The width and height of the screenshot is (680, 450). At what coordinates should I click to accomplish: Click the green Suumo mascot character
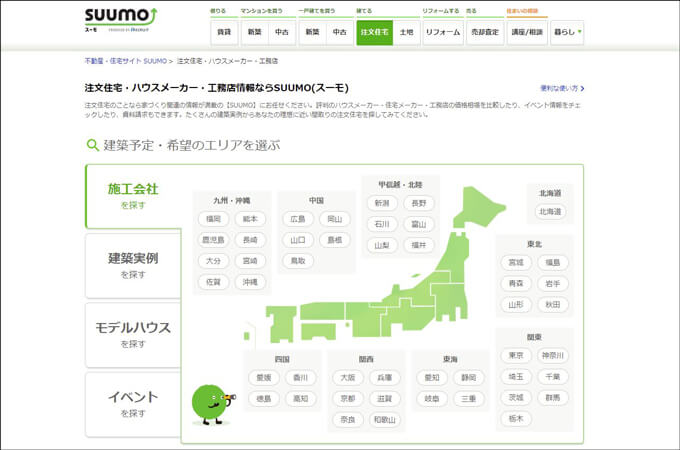[213, 404]
